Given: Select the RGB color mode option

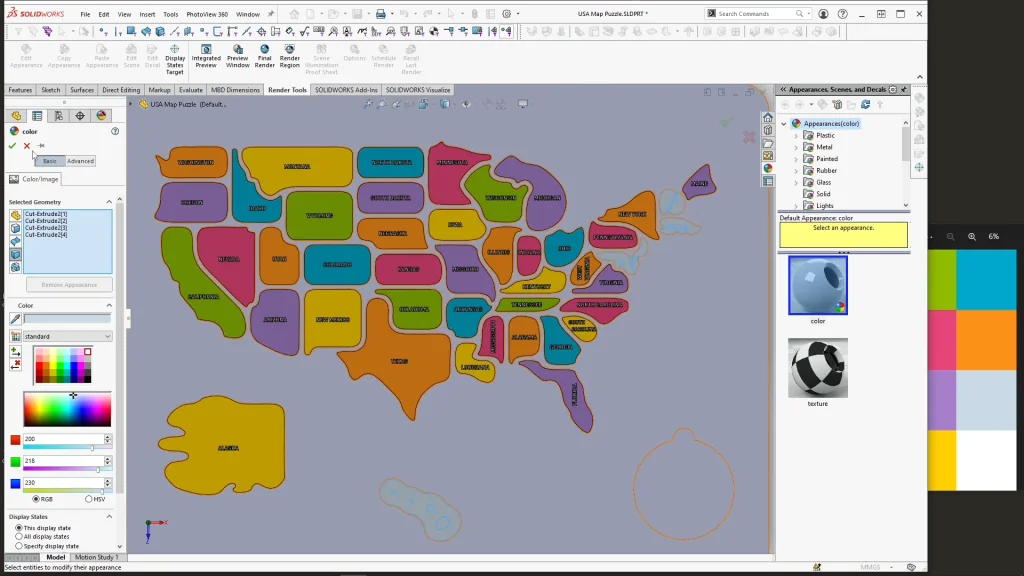Looking at the screenshot, I should 37,499.
